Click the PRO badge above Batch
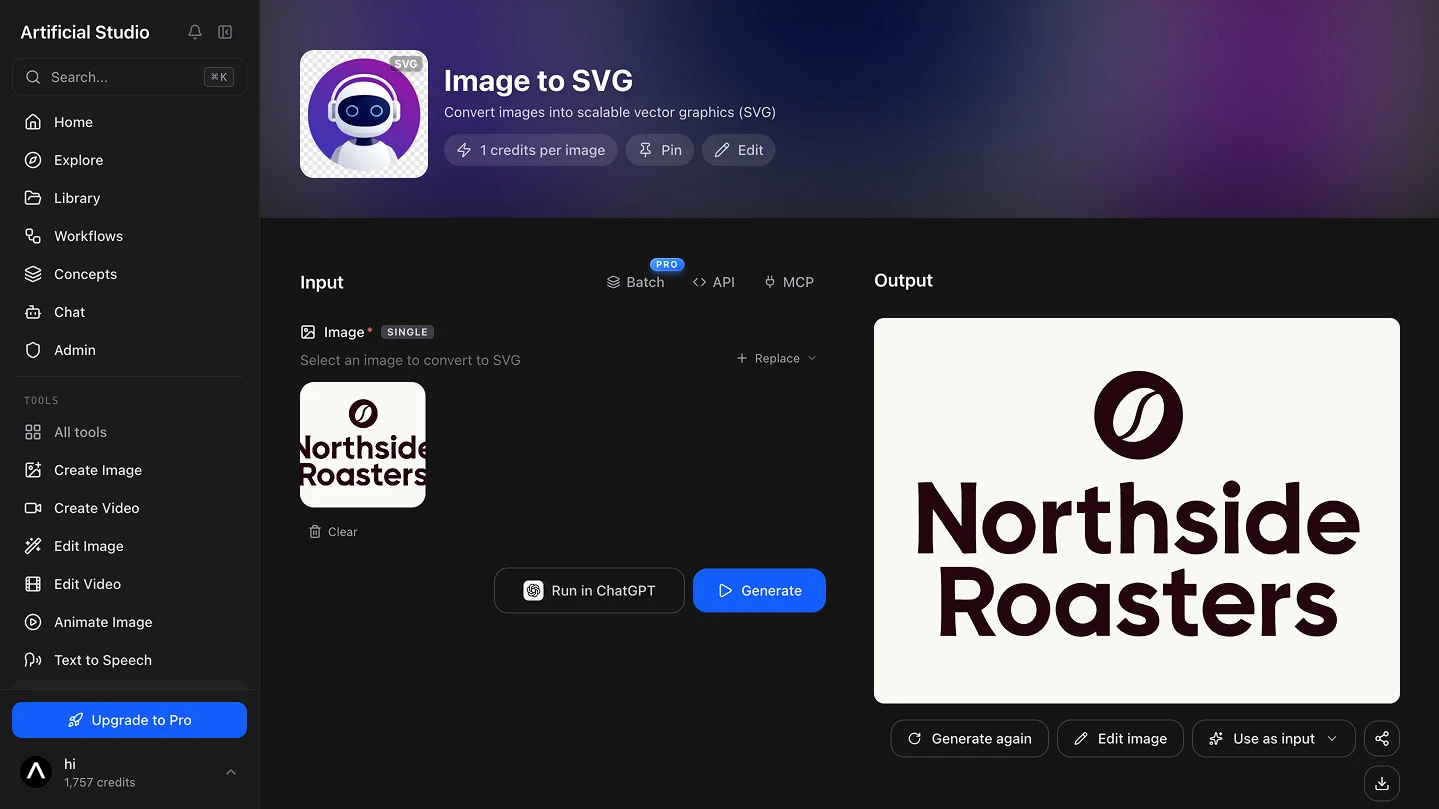 (666, 264)
